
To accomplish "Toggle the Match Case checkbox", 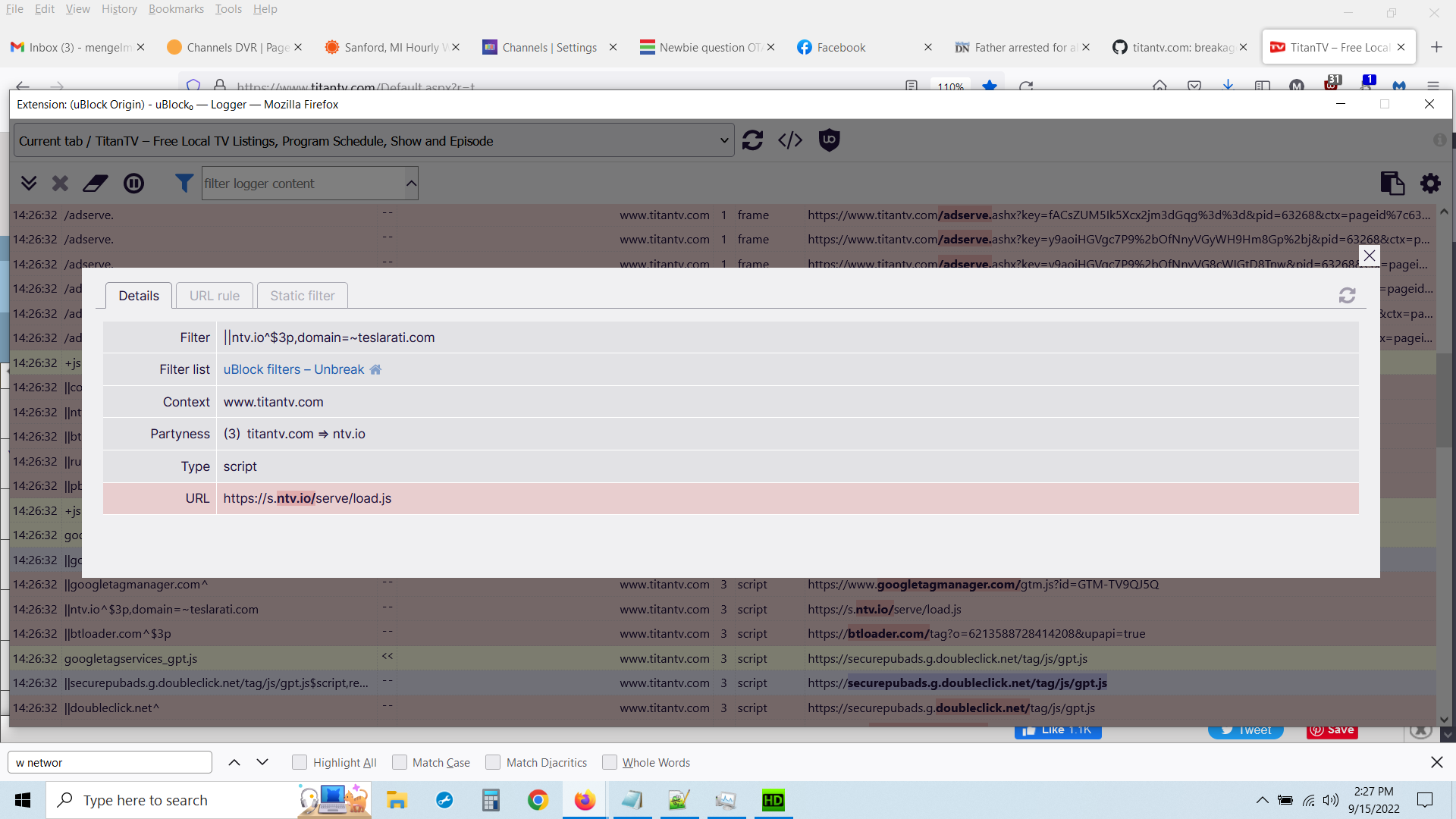I will coord(400,762).
